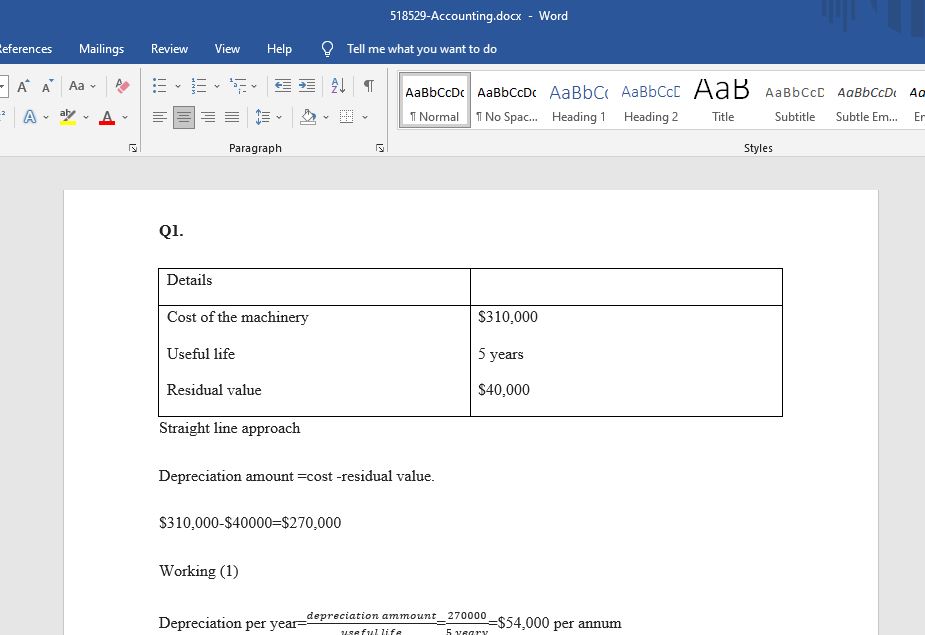Toggle center alignment
925x635 pixels.
pos(183,117)
